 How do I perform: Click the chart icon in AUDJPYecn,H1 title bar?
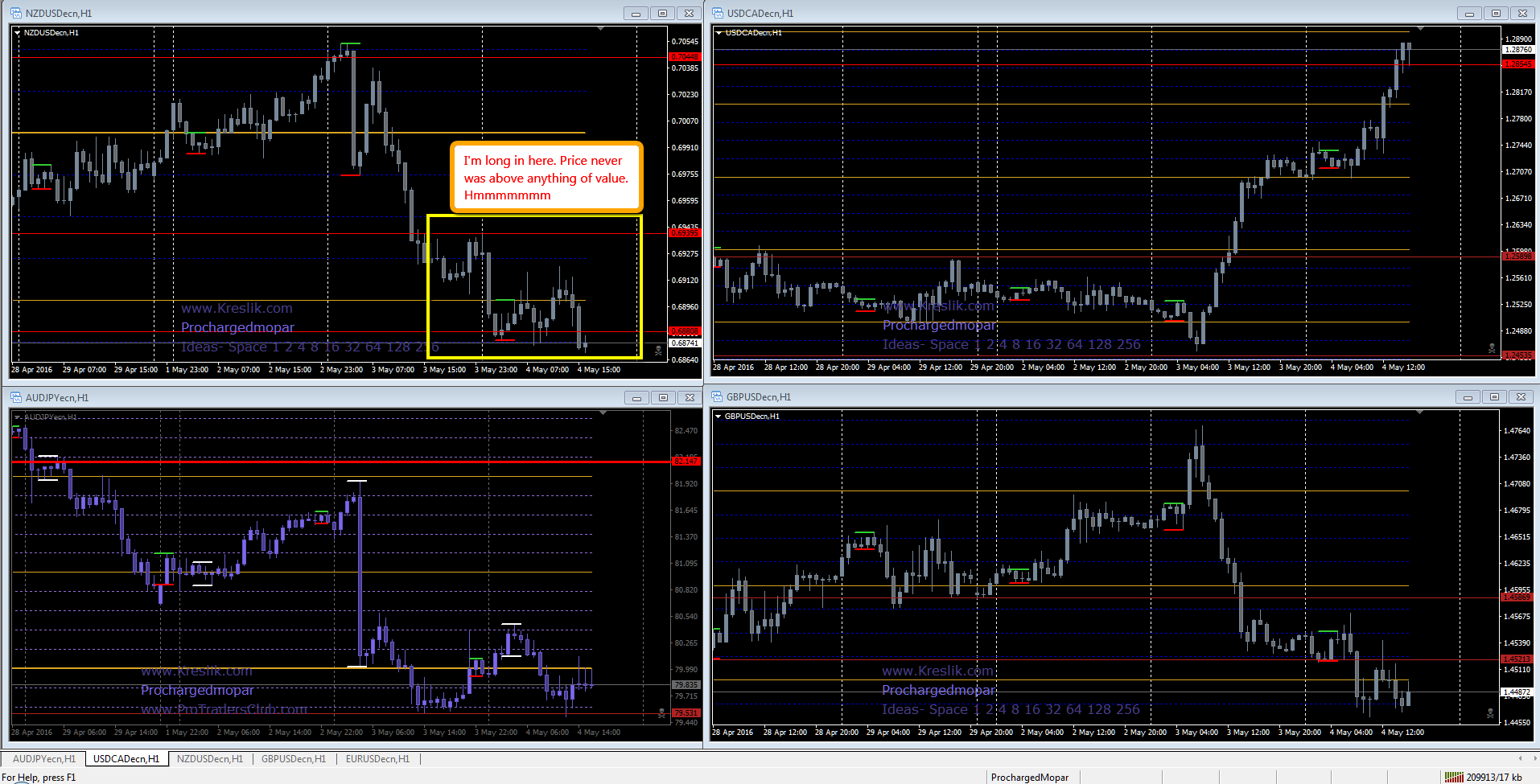click(14, 397)
